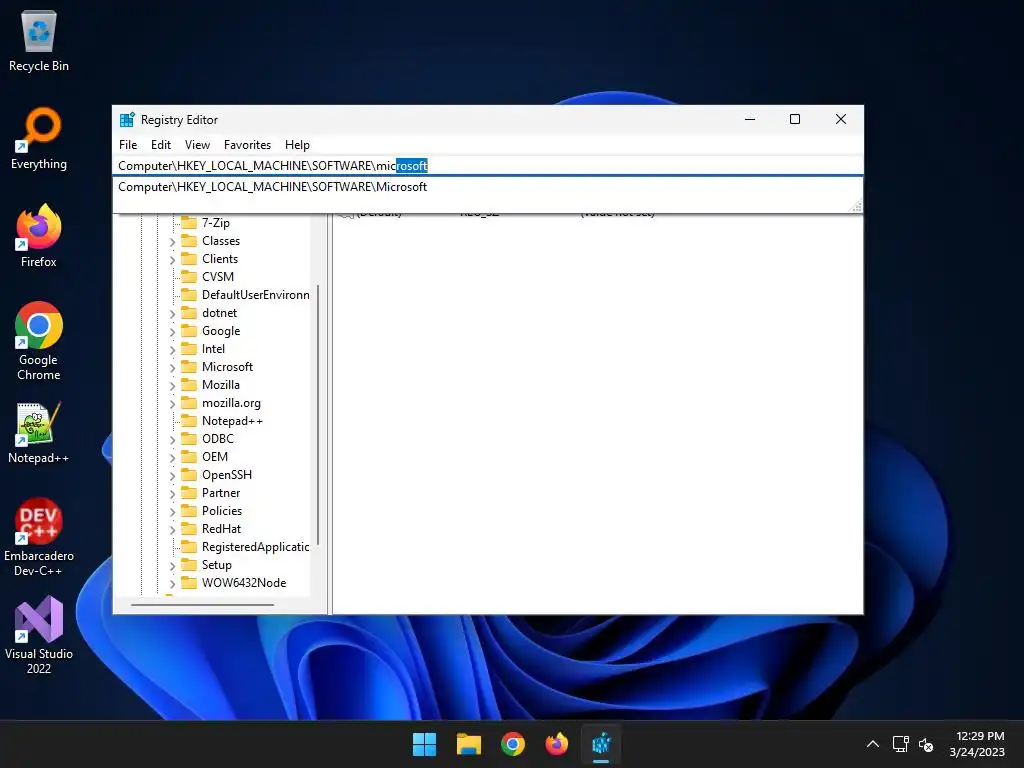Image resolution: width=1024 pixels, height=768 pixels.
Task: Launch Visual Studio 2022 desktop shortcut
Action: coord(39,635)
